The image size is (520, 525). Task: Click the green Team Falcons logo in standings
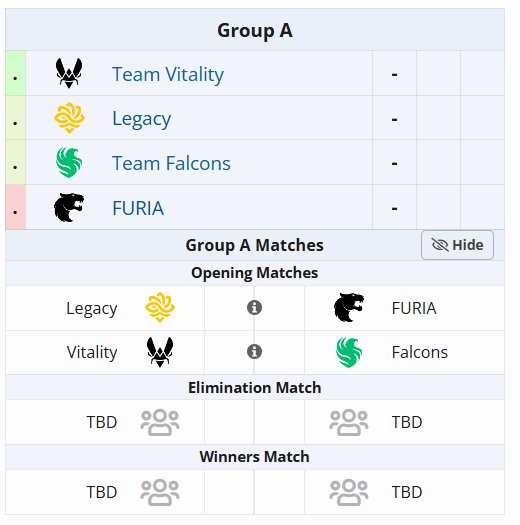[x=69, y=162]
